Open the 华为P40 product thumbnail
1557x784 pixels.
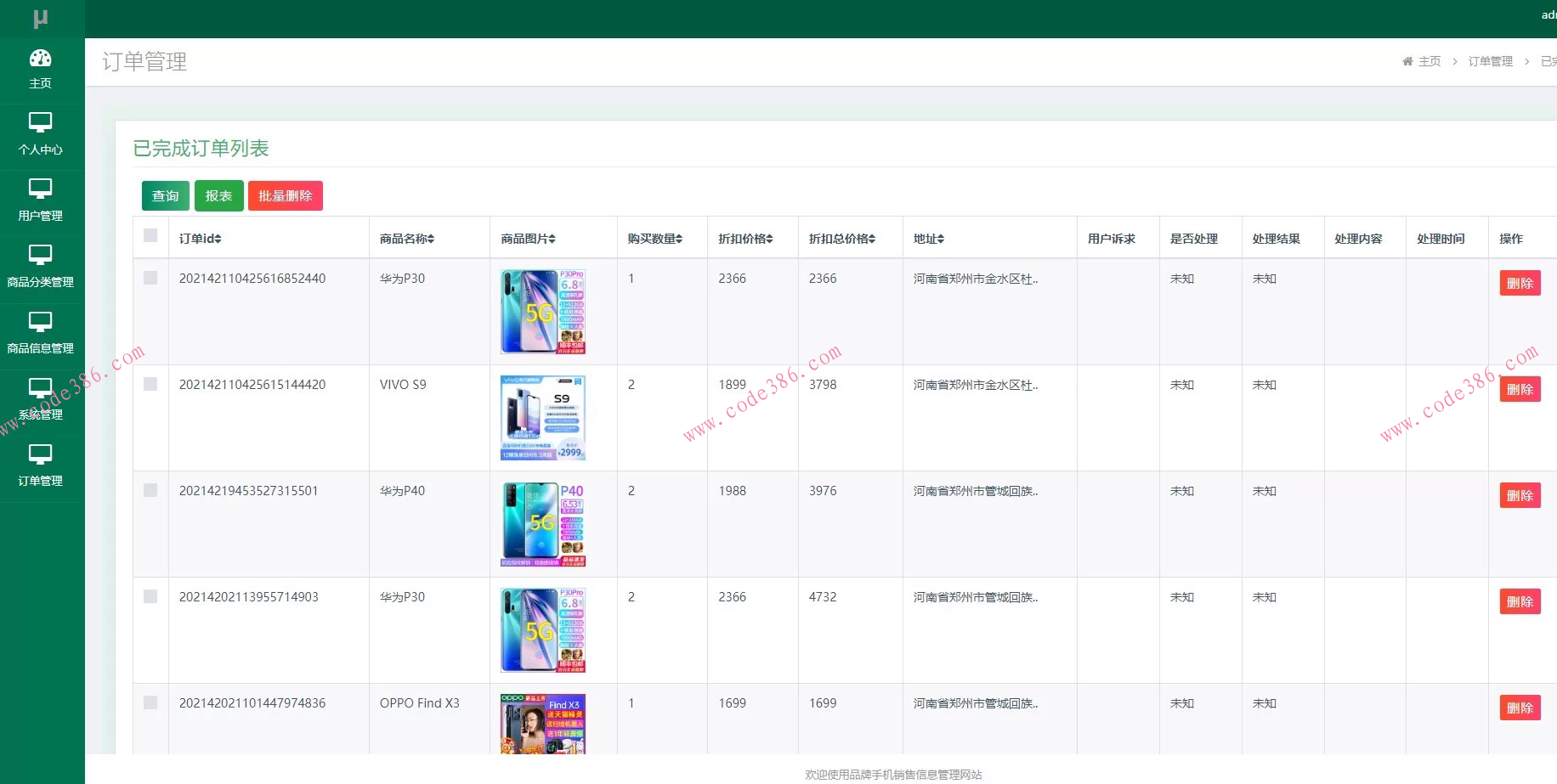[543, 524]
